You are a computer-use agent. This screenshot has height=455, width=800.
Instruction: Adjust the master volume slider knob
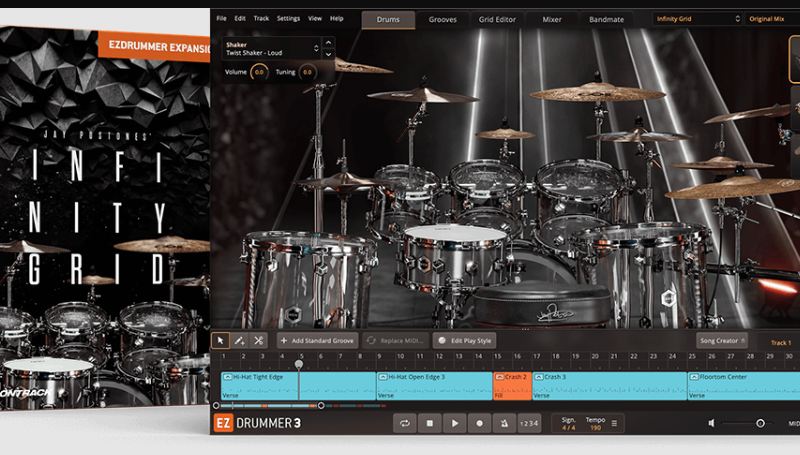coord(760,423)
